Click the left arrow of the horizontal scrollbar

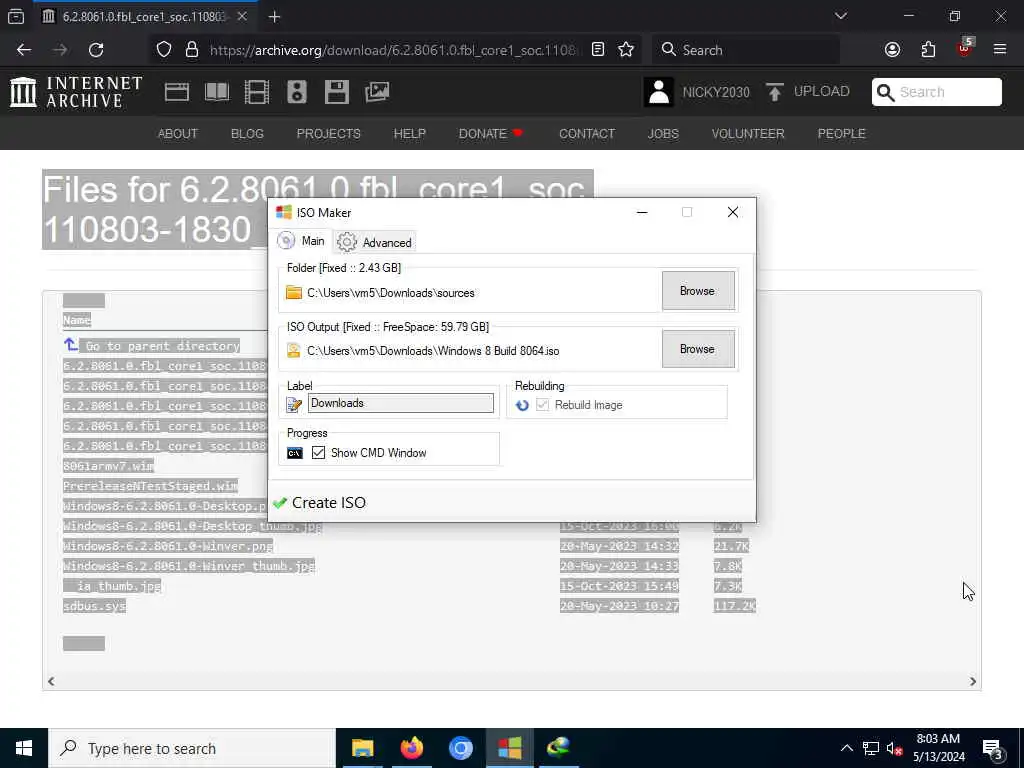tap(51, 681)
